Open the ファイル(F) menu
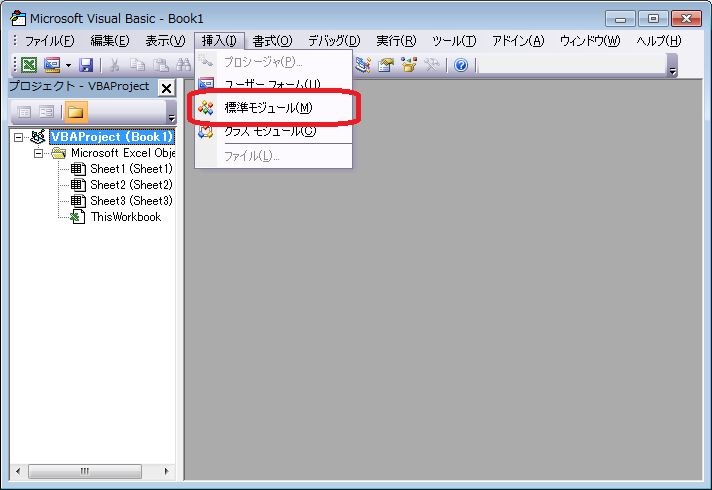 [x=49, y=41]
